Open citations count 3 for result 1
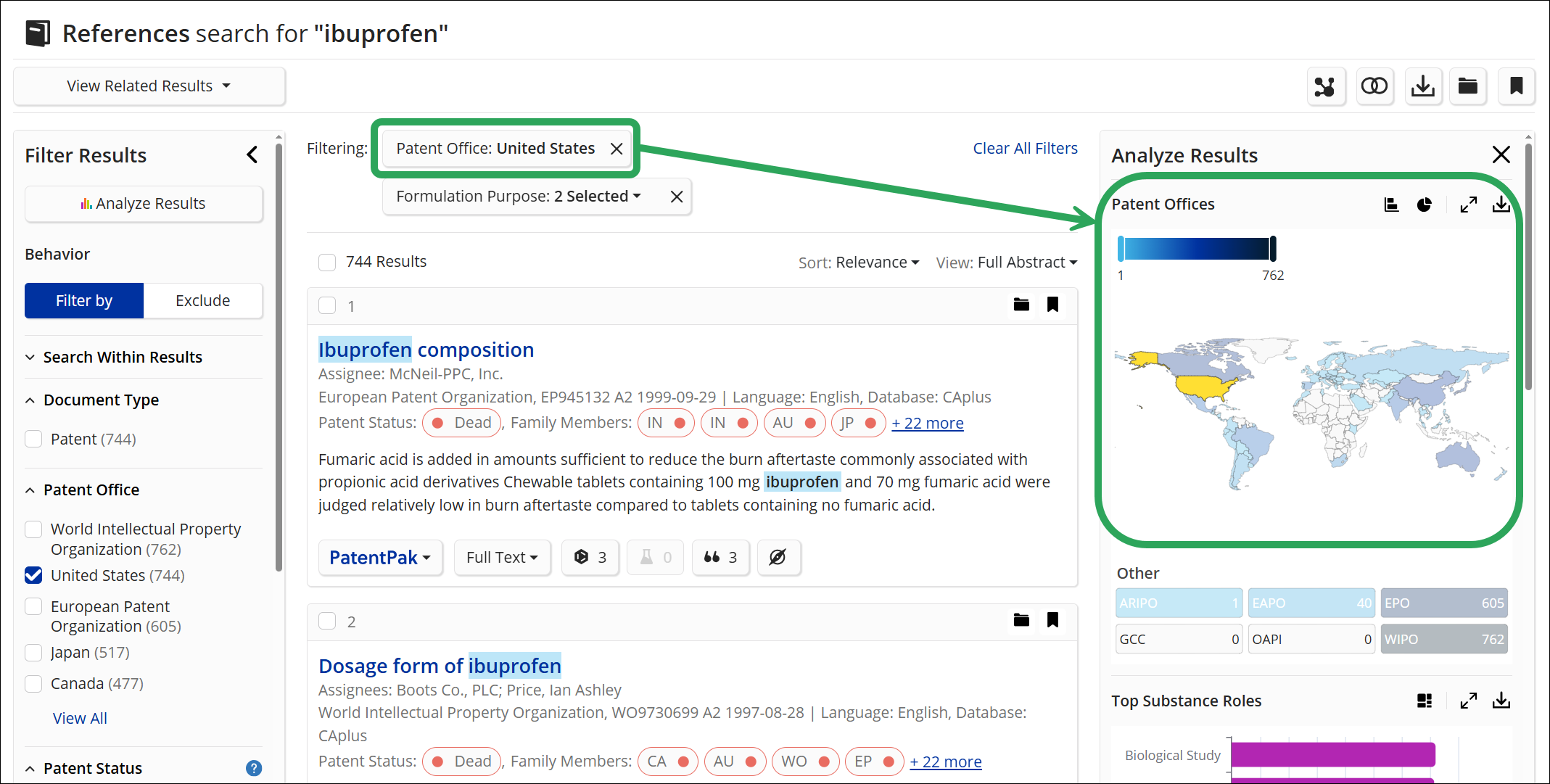This screenshot has height=784, width=1550. point(720,557)
